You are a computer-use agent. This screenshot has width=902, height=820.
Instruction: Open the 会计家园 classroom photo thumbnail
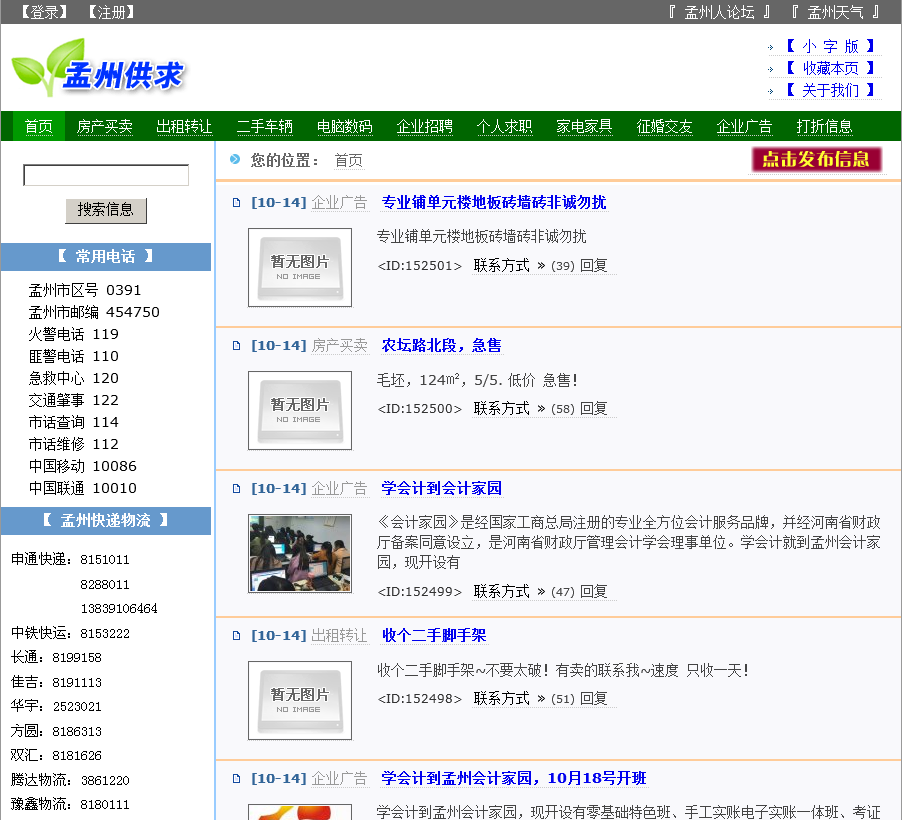pyautogui.click(x=300, y=553)
